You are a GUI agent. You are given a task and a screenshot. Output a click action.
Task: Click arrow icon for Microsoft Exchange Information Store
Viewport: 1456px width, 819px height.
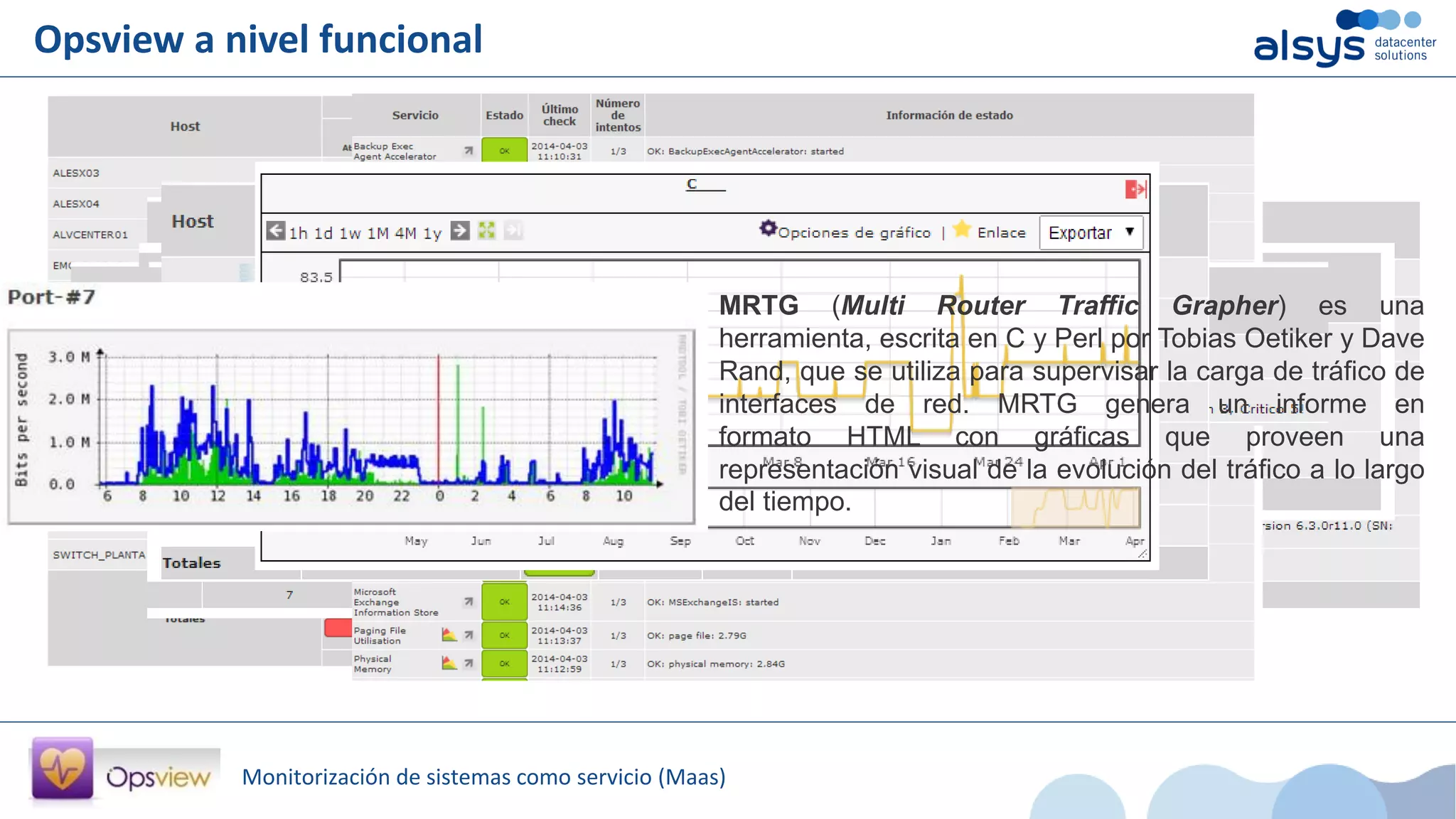pyautogui.click(x=469, y=602)
